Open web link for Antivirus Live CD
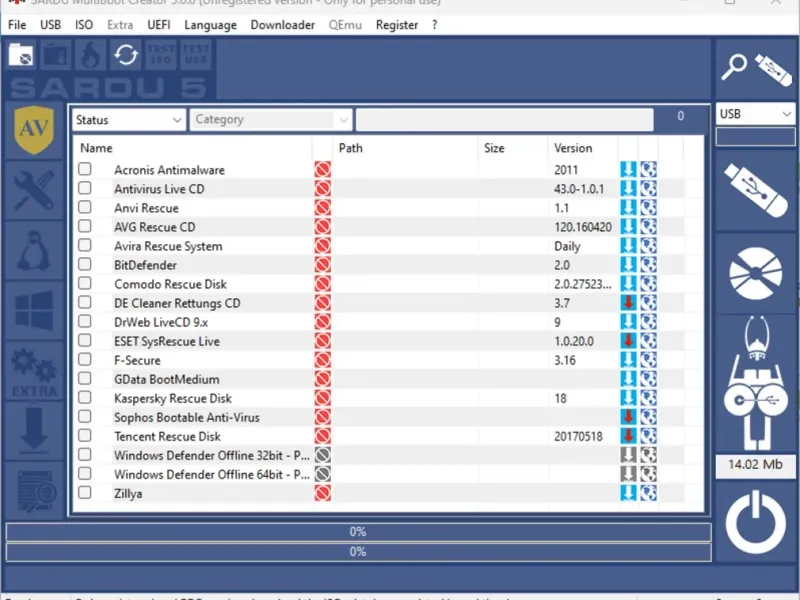Viewport: 800px width, 600px height. click(x=648, y=189)
